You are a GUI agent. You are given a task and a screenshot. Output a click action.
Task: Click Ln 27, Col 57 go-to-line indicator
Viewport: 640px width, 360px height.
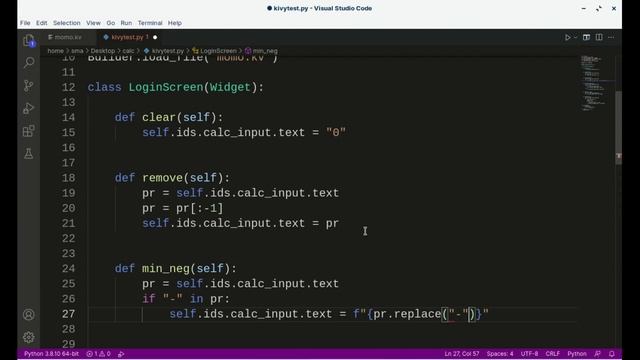[x=462, y=354]
